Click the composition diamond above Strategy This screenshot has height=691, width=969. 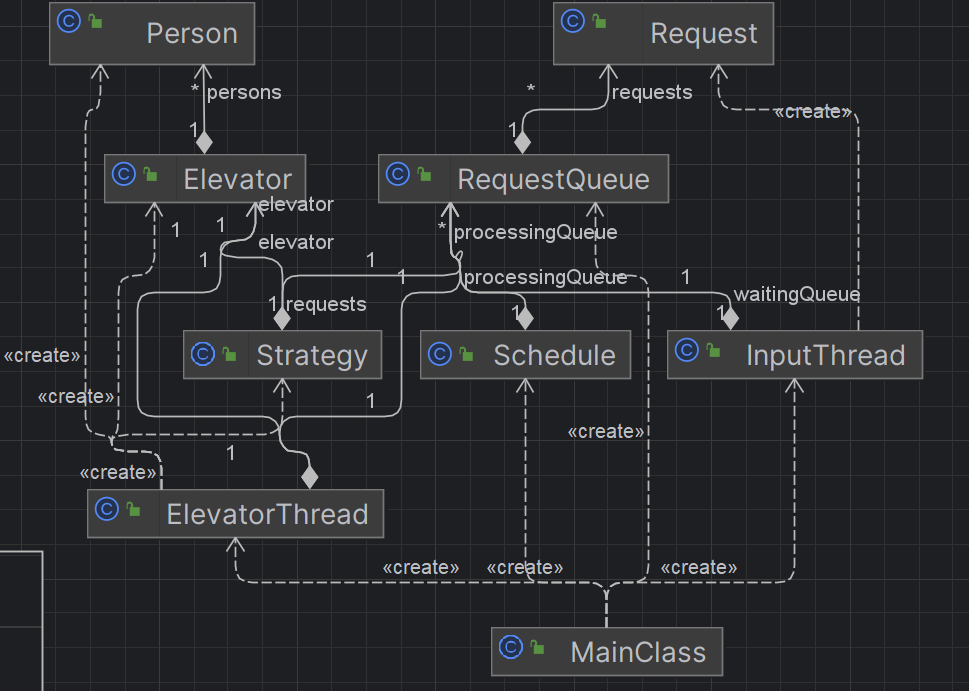(282, 318)
